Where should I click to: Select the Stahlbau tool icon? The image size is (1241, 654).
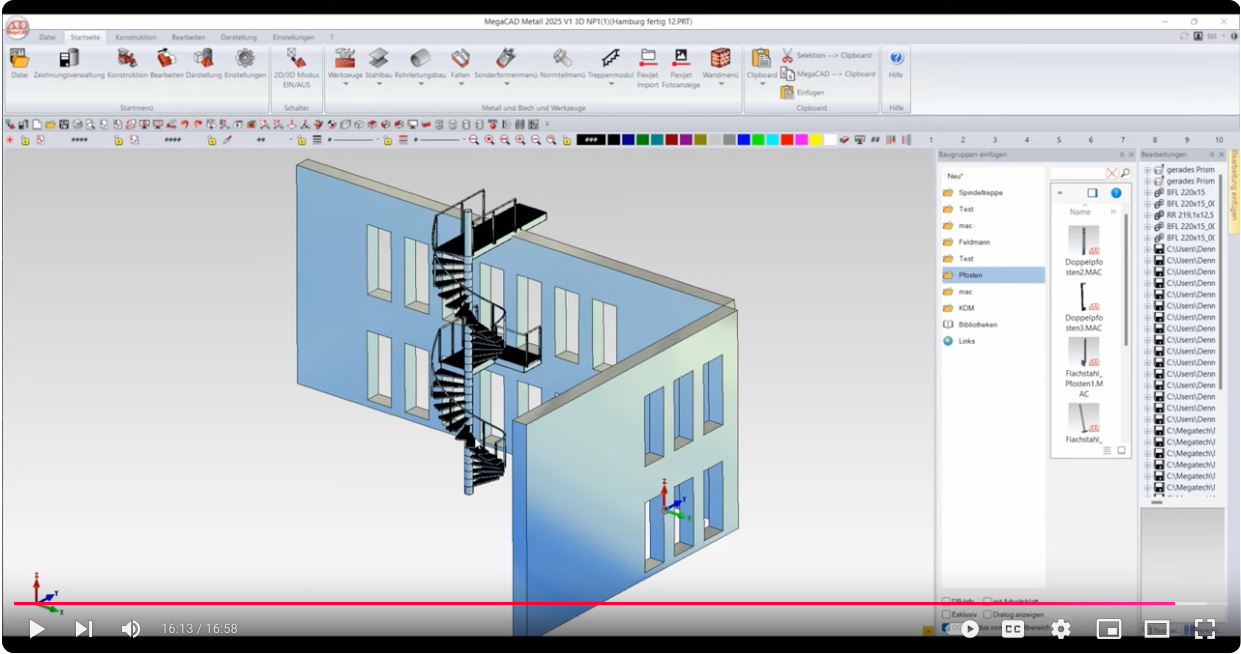tap(378, 60)
